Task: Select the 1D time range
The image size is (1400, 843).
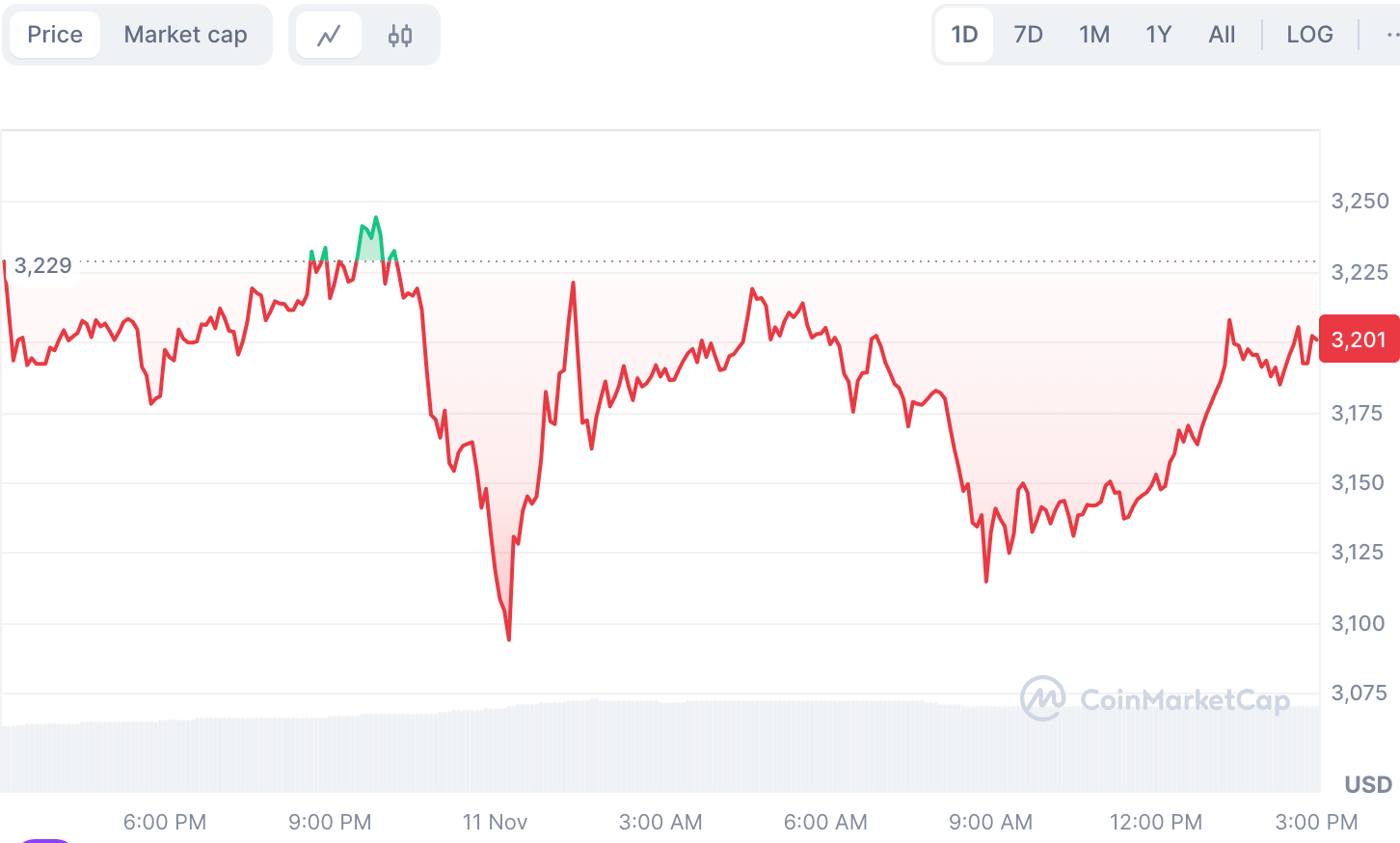Action: (x=964, y=35)
